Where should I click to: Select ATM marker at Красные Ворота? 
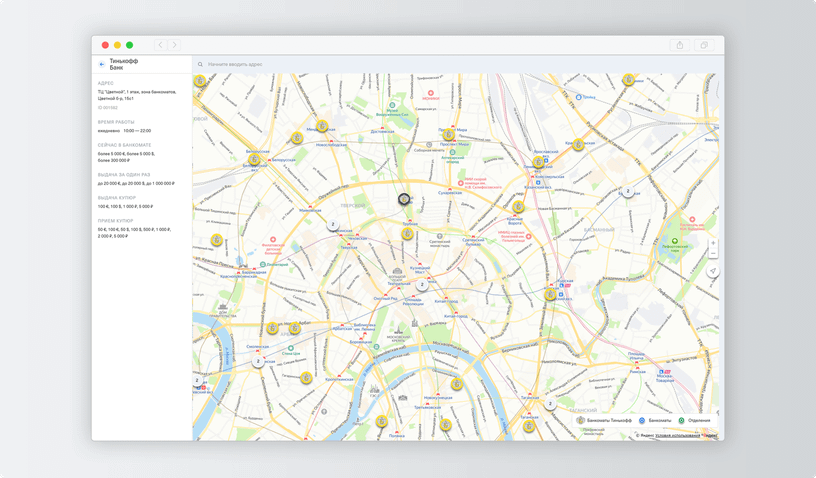(x=518, y=207)
